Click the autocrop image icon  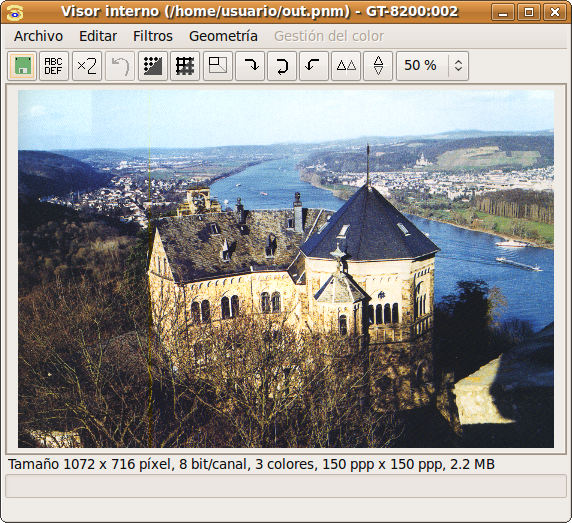218,66
